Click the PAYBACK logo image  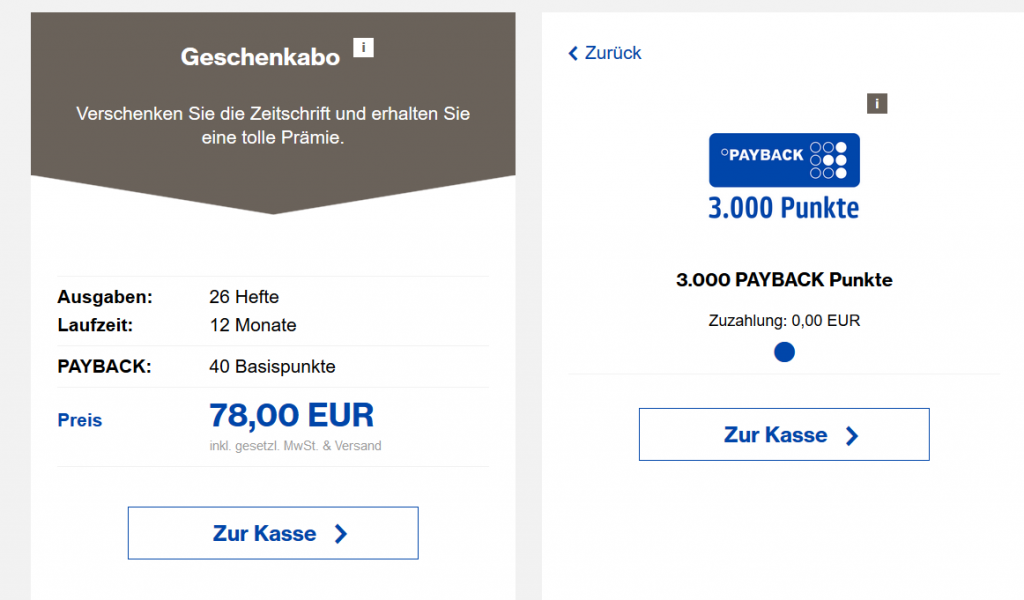click(784, 161)
